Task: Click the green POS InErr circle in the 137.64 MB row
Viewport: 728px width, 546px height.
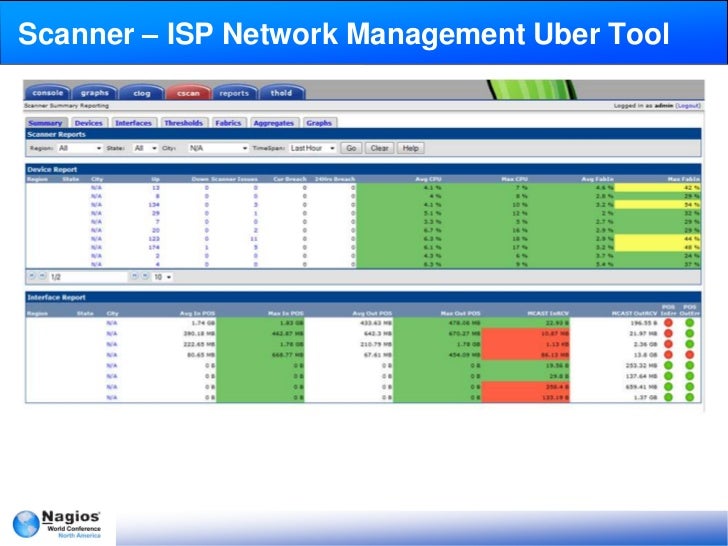Action: [x=668, y=376]
